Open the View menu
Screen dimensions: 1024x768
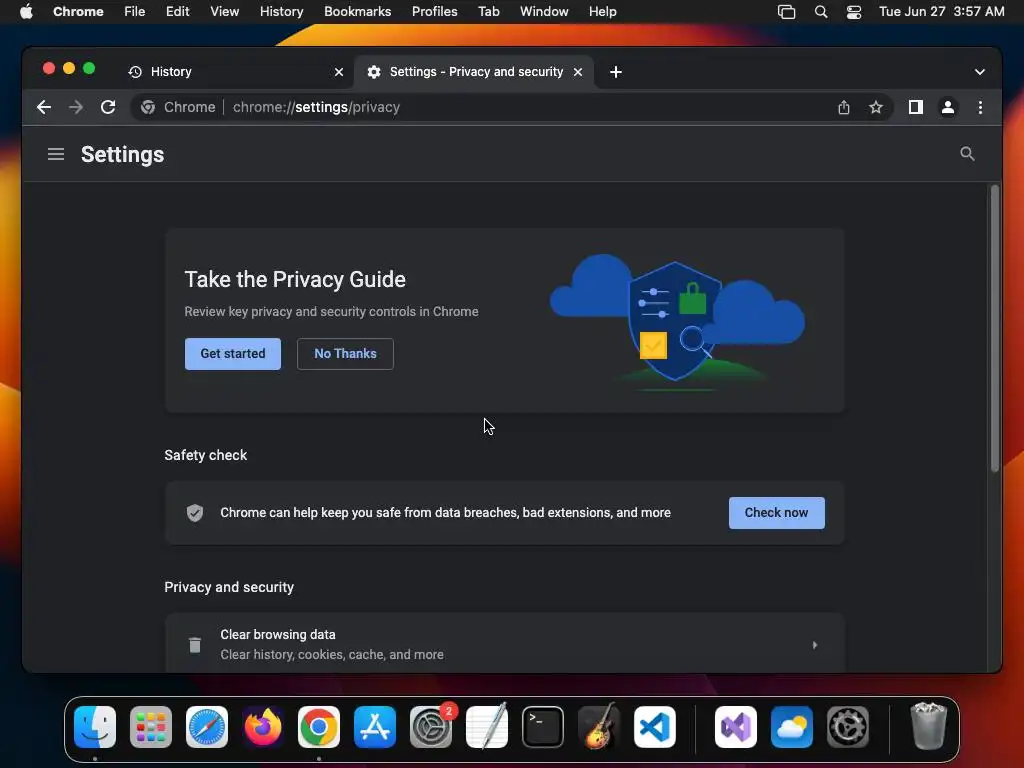pyautogui.click(x=224, y=11)
